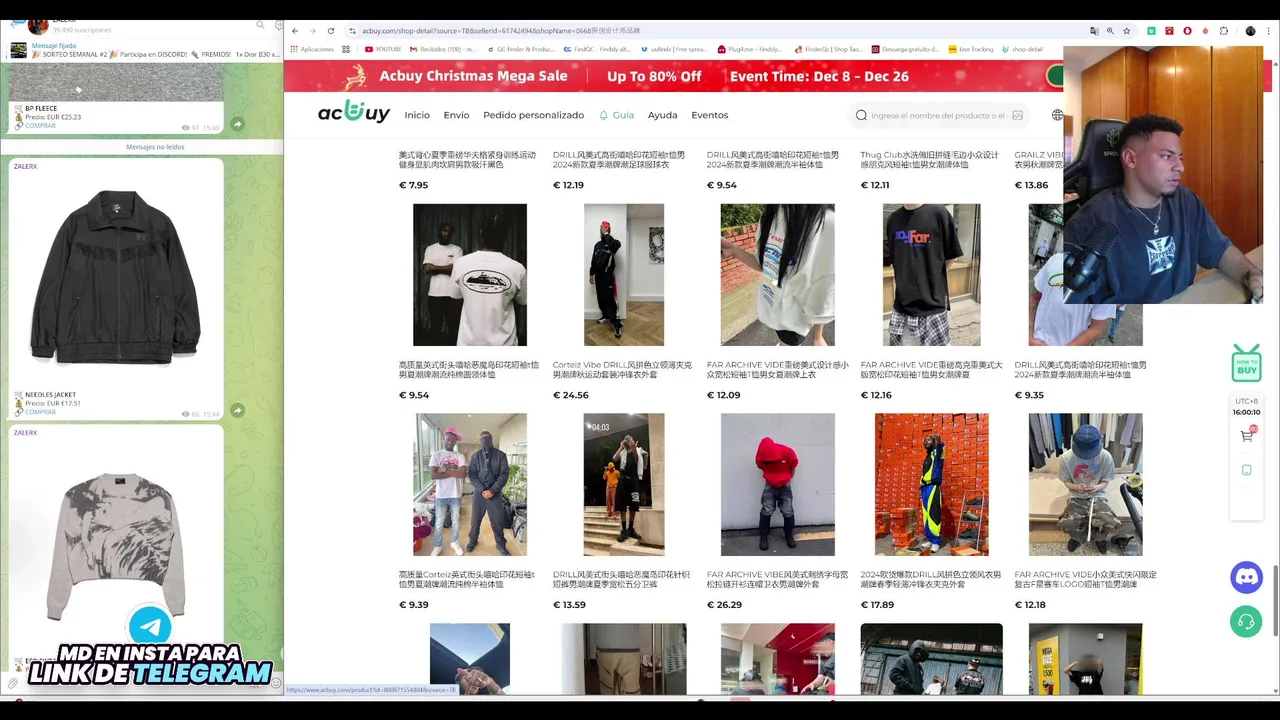Open the browser extensions puzzle icon
This screenshot has height=720, width=1280.
click(x=1223, y=31)
